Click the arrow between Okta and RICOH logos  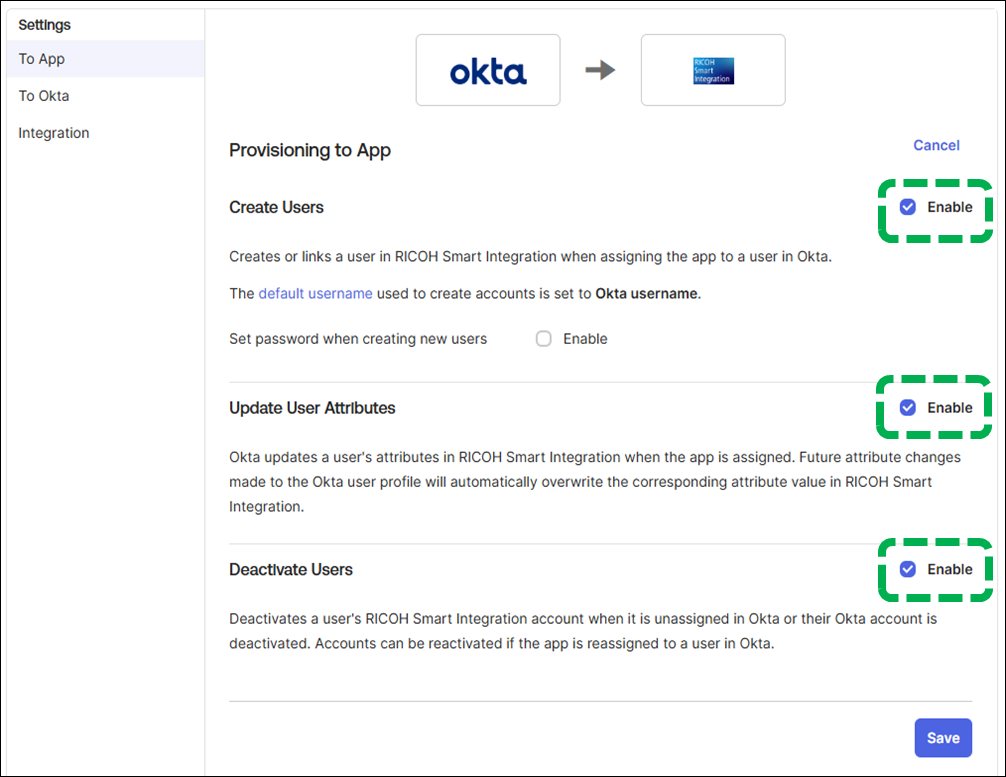click(x=600, y=70)
